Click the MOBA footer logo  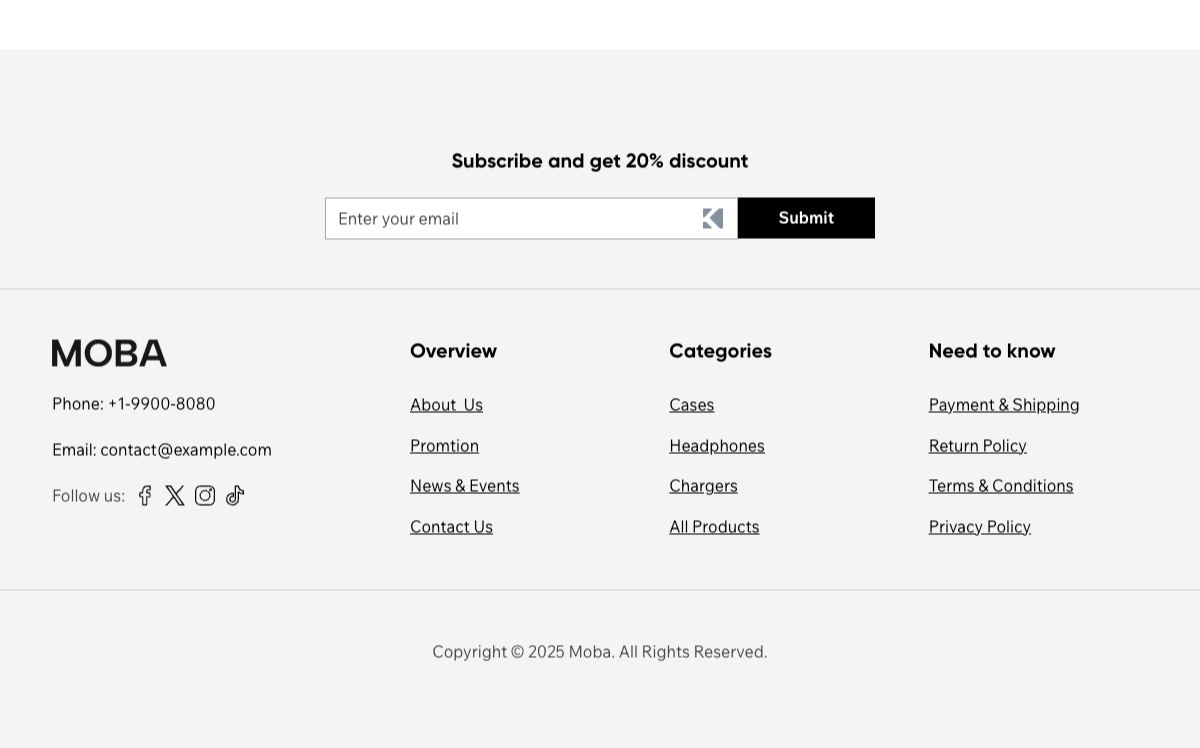tap(109, 353)
